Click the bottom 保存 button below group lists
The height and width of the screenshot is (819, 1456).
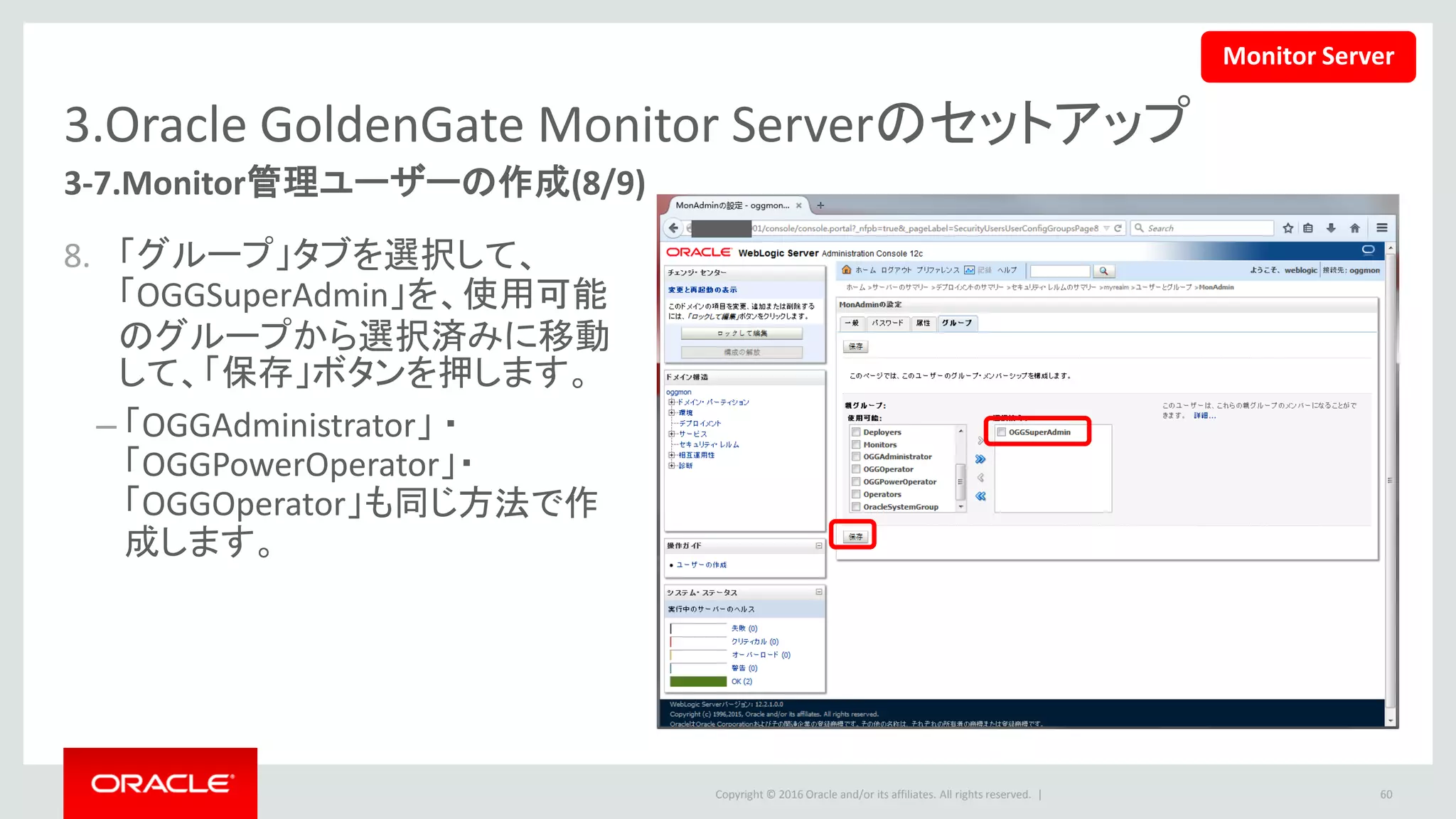click(856, 537)
